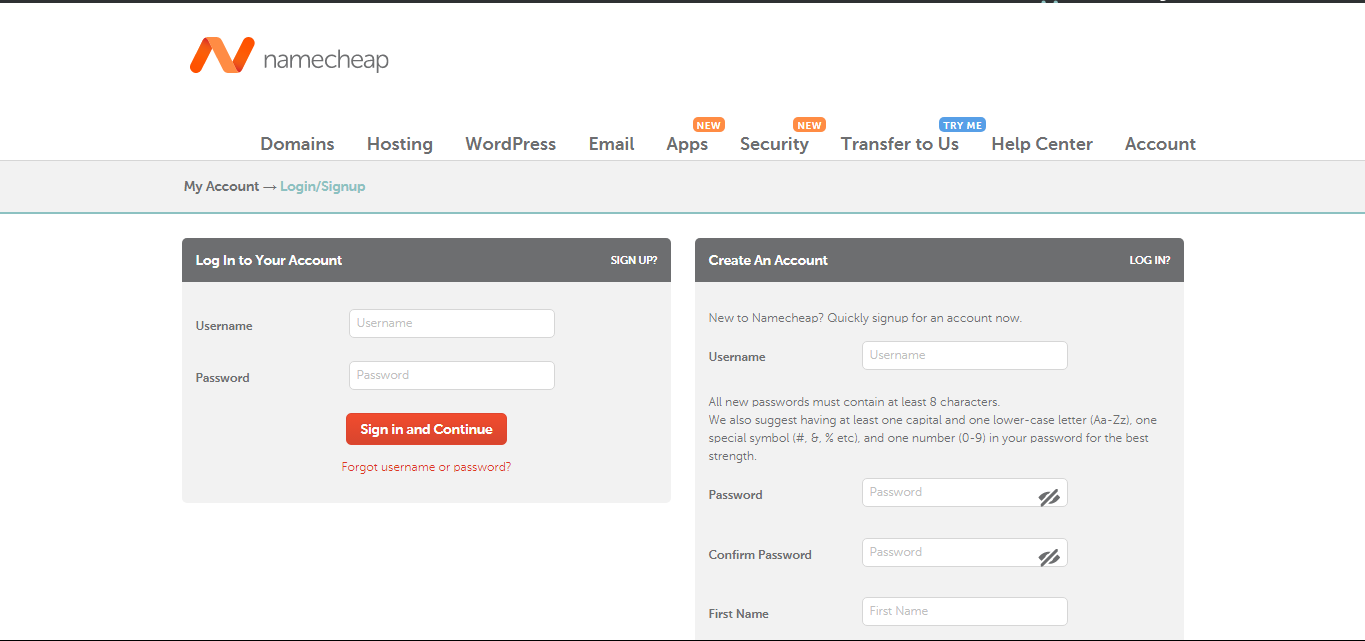This screenshot has height=641, width=1365.
Task: Go to Transfer to Us
Action: point(900,144)
